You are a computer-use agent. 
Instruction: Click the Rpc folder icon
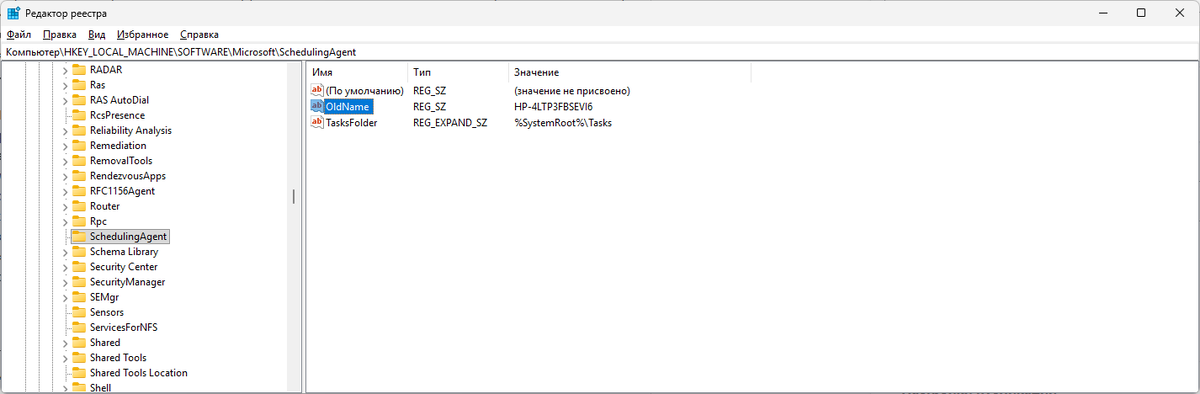point(79,221)
